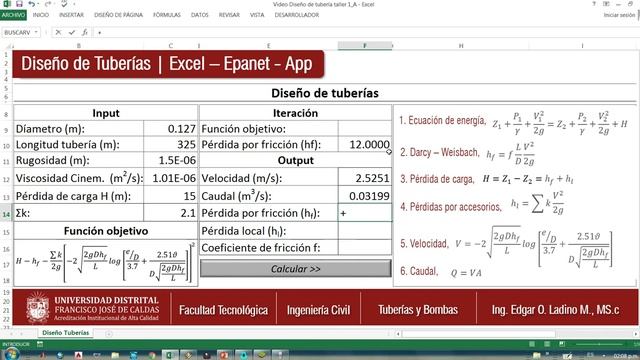
Task: Click the Undo arrow icon
Action: [31, 4]
